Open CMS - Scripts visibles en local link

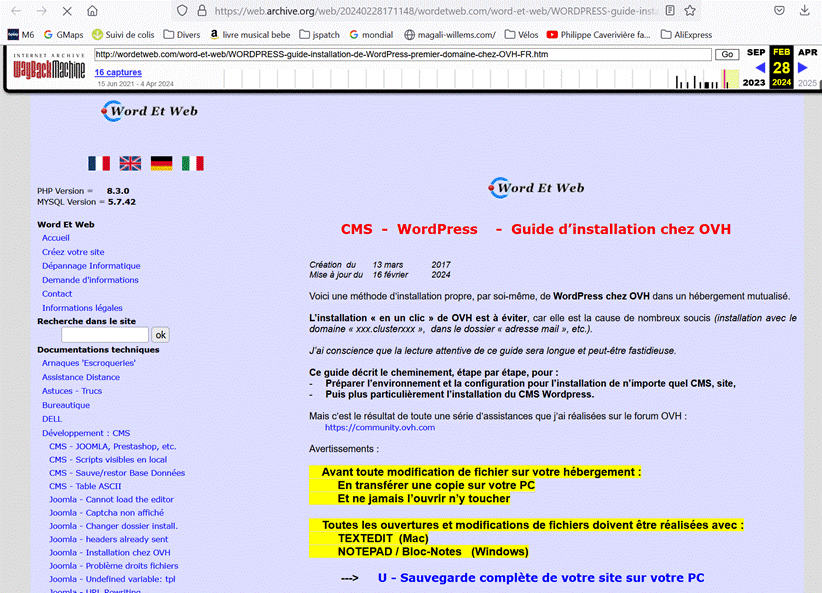[108, 460]
